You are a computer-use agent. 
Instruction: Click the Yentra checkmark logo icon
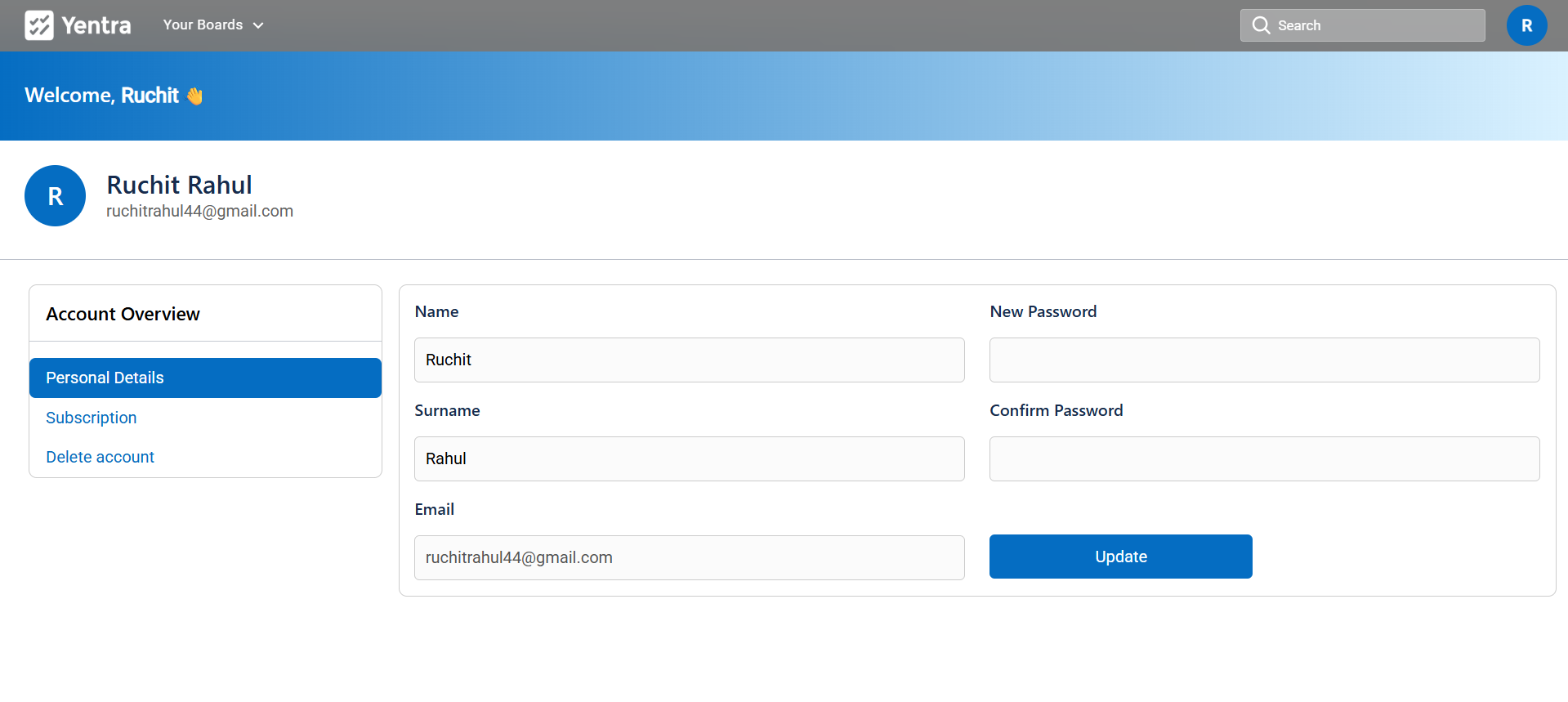tap(38, 25)
